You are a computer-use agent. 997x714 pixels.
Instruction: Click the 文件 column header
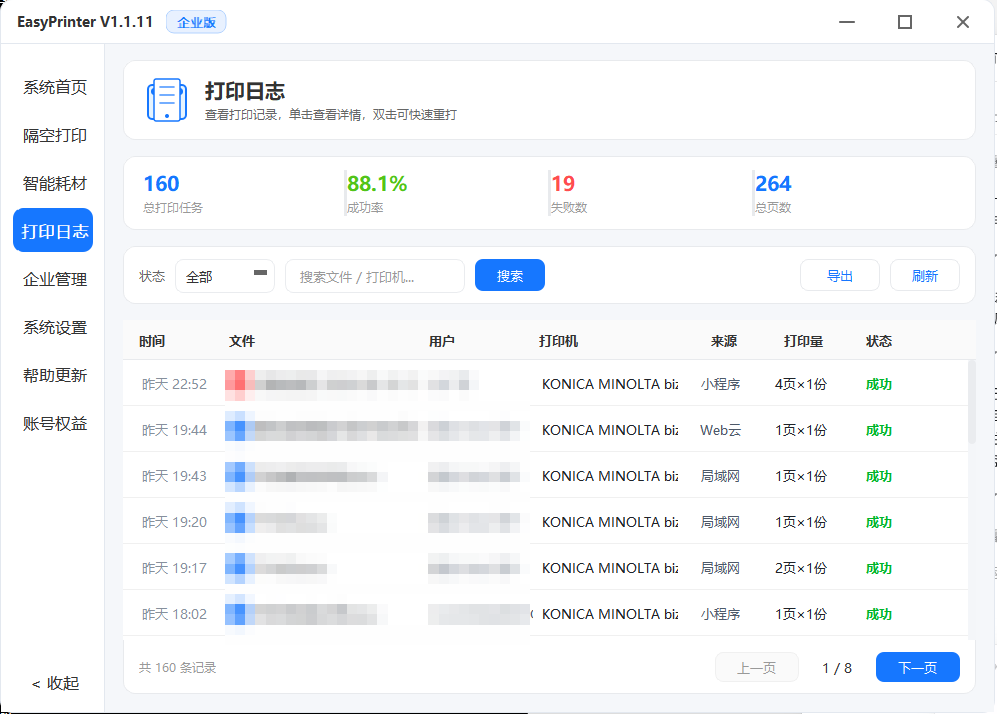pyautogui.click(x=242, y=341)
